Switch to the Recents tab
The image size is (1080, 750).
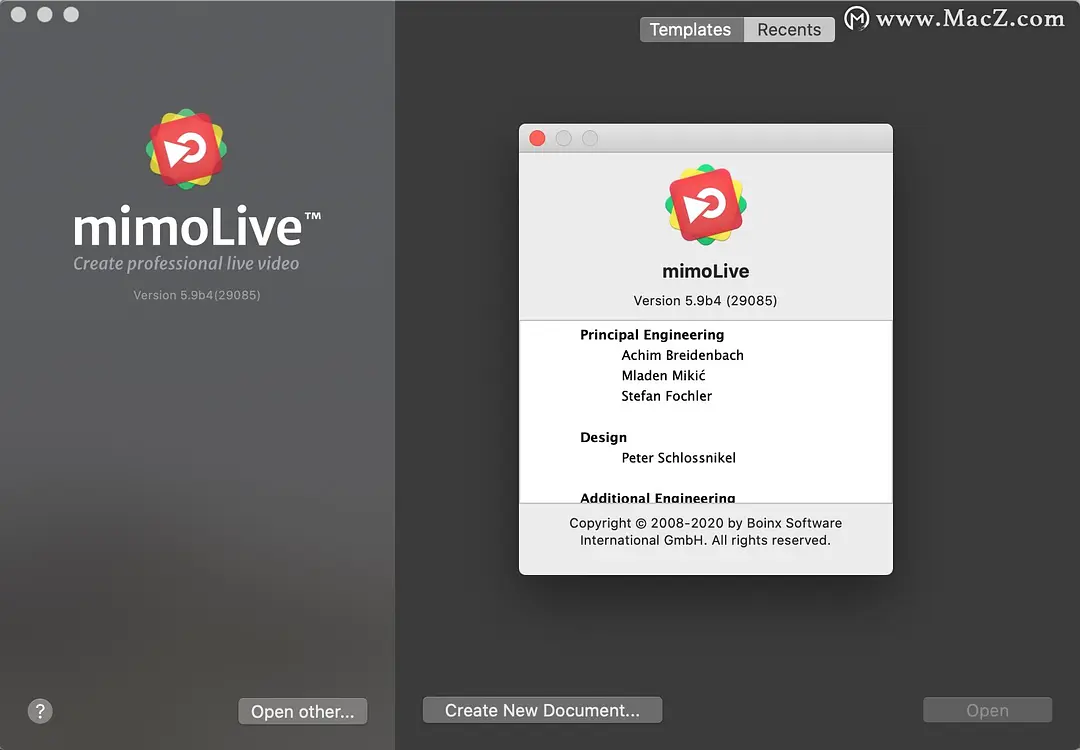(x=789, y=30)
